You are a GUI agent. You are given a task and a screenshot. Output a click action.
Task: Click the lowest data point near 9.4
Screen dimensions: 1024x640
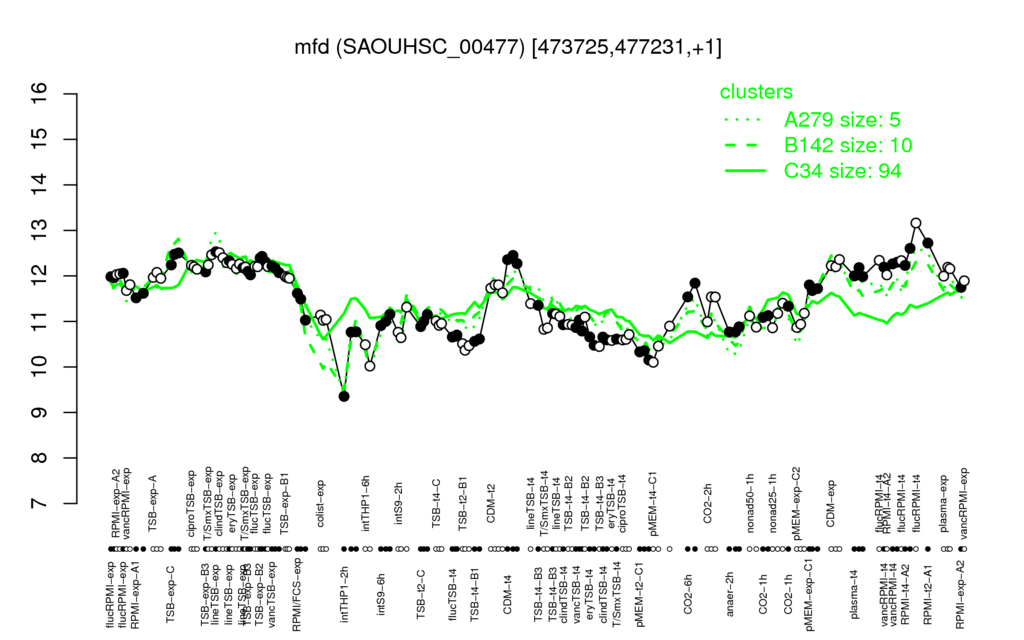point(344,396)
